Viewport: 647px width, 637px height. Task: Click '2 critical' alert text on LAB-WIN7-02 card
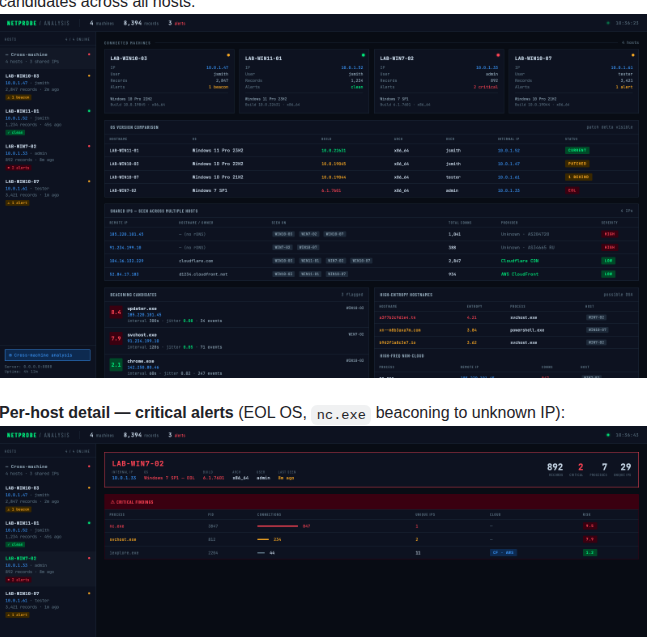click(x=486, y=87)
